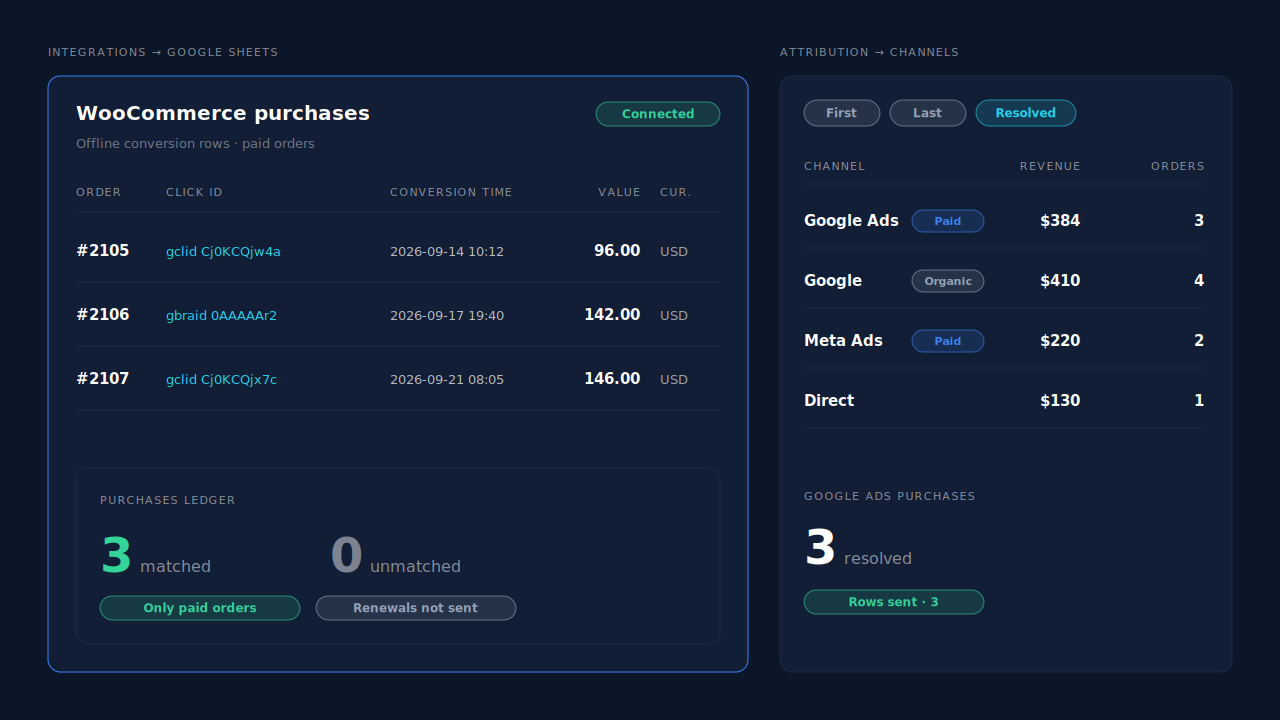
Task: Click the ORDERS column header
Action: point(1178,166)
